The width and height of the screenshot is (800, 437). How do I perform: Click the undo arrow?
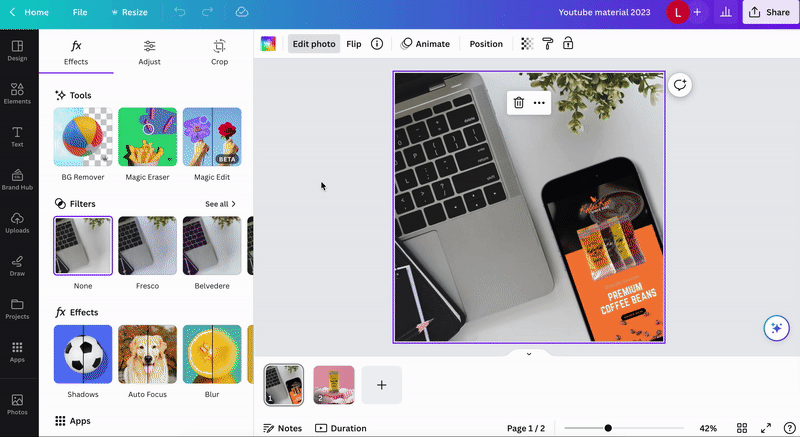pyautogui.click(x=179, y=12)
